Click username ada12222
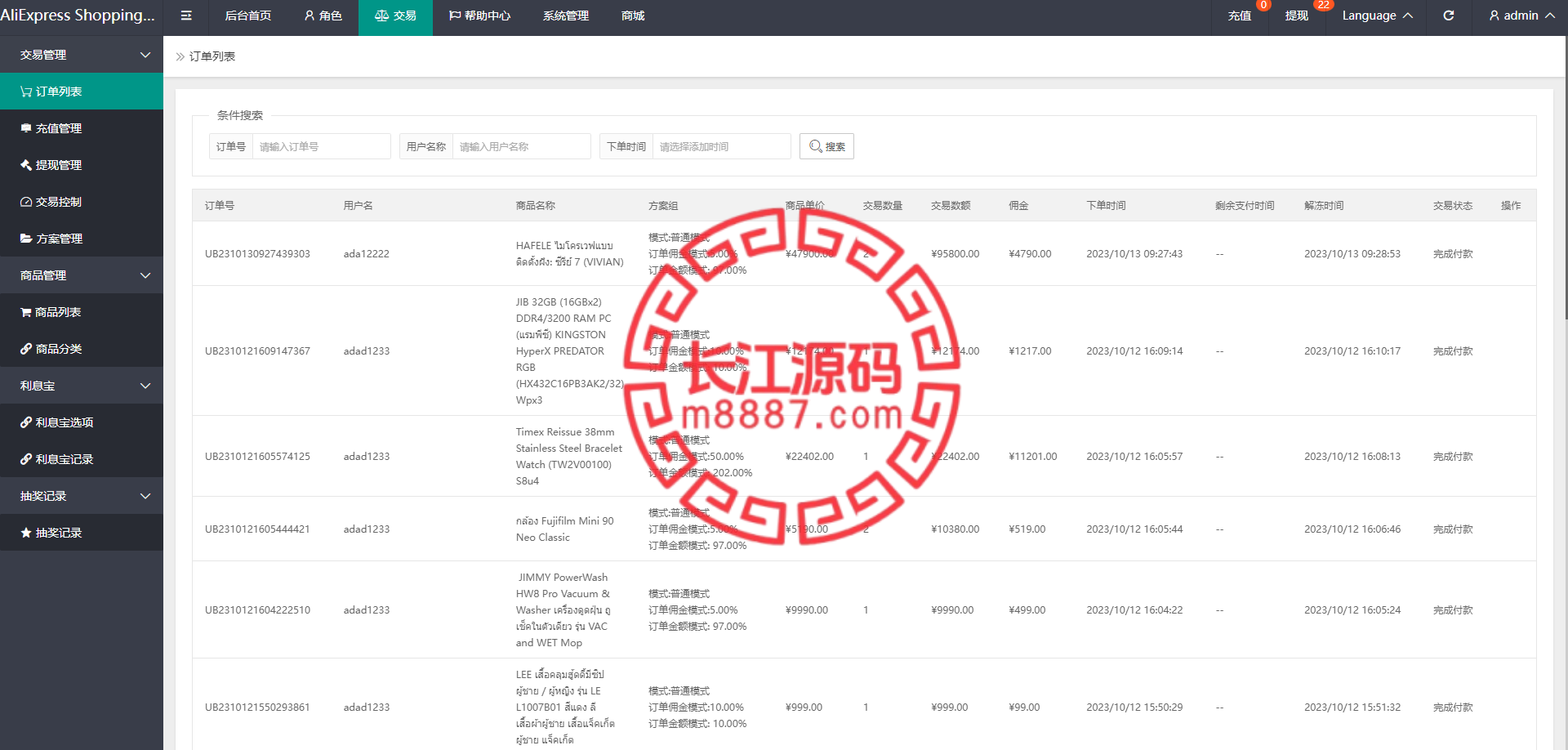1568x750 pixels. tap(366, 254)
